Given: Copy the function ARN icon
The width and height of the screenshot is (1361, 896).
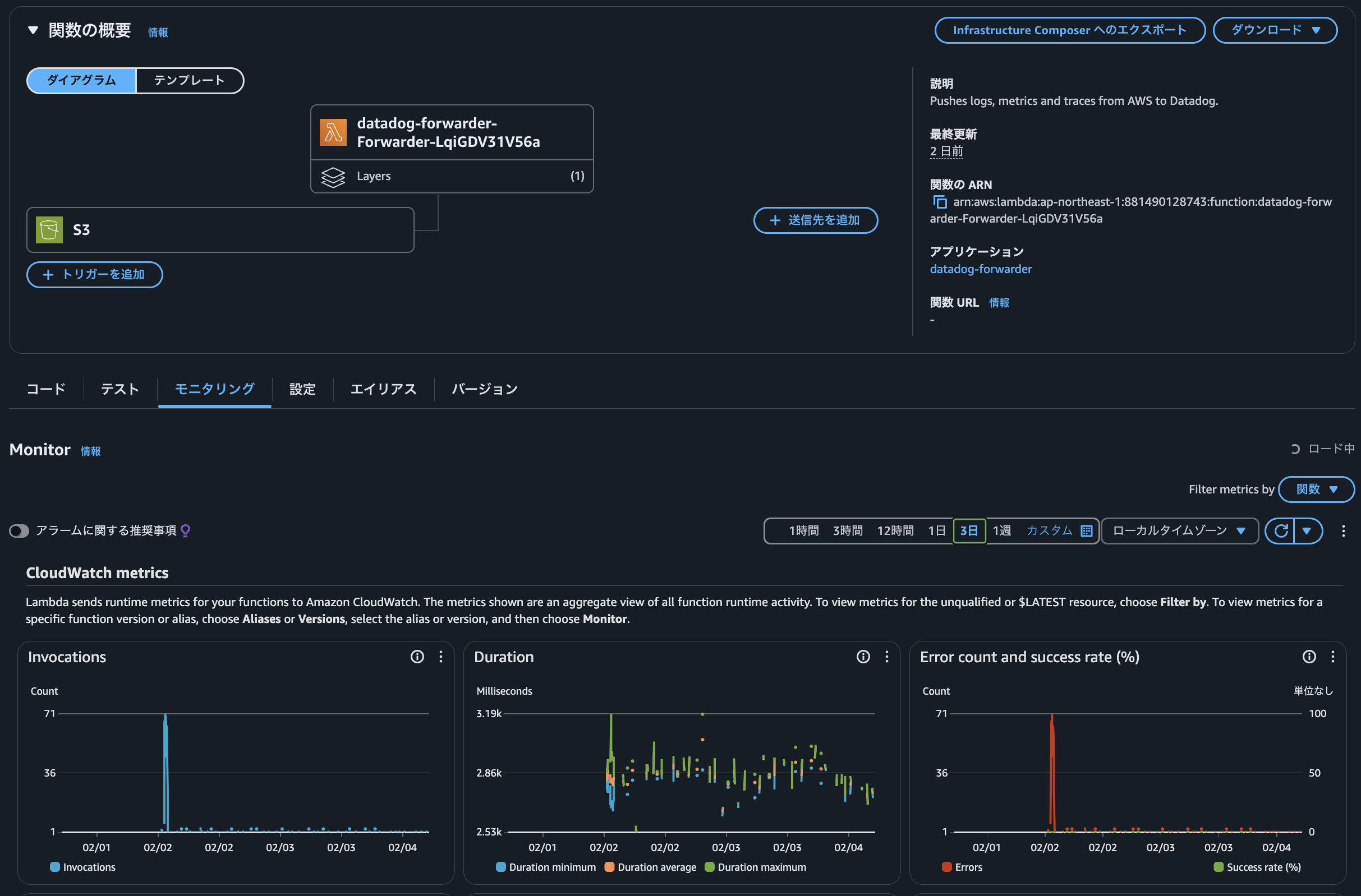Looking at the screenshot, I should 939,202.
